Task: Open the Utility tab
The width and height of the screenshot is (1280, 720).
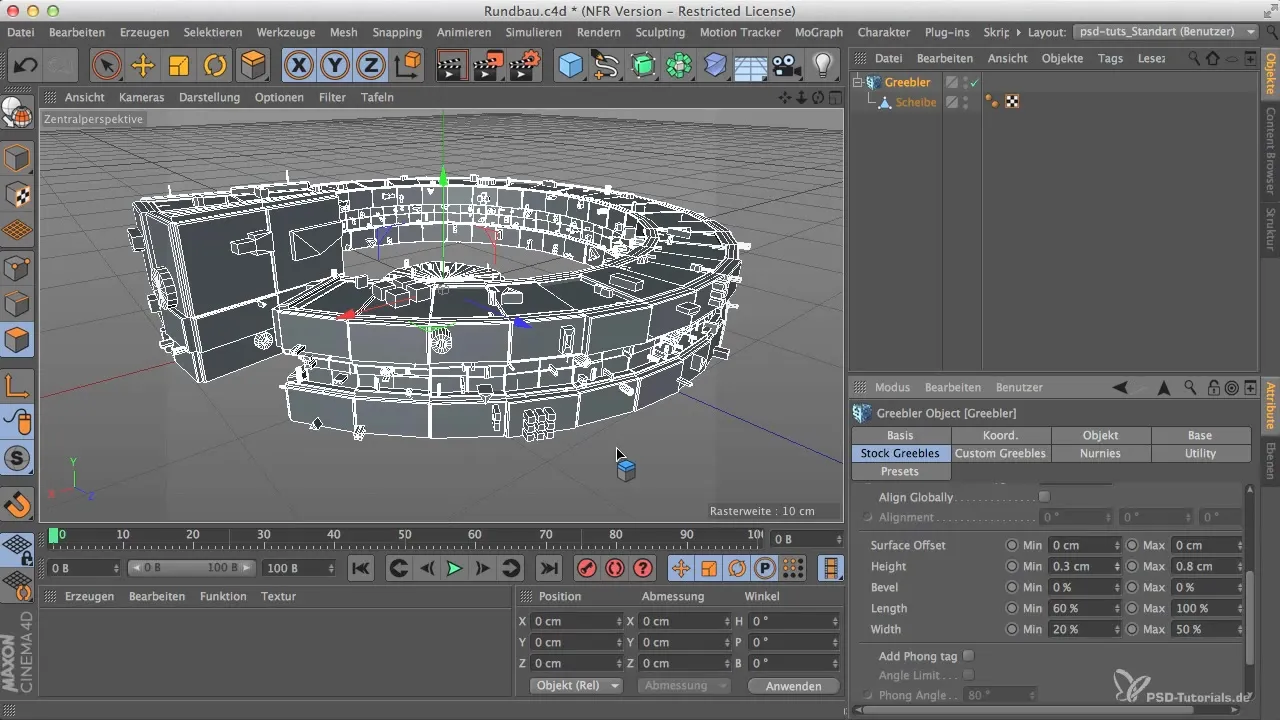Action: 1200,453
